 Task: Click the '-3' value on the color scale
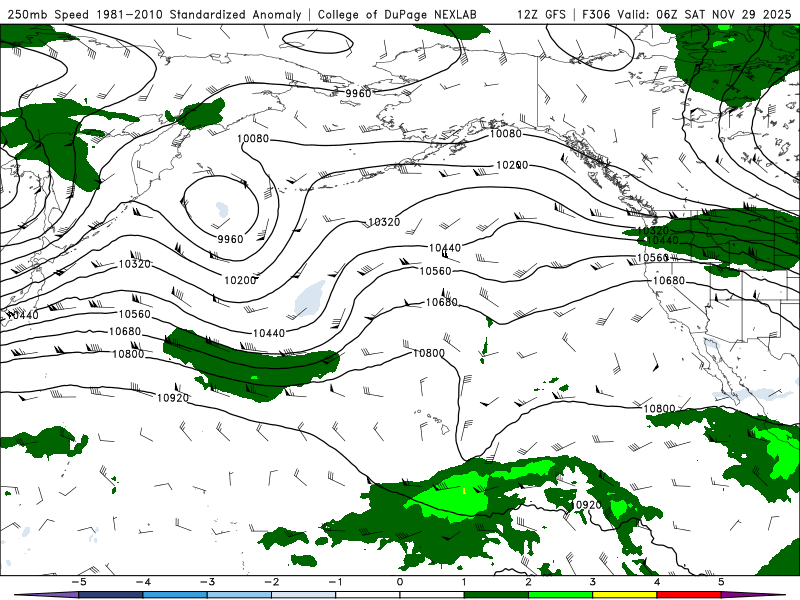click(207, 582)
